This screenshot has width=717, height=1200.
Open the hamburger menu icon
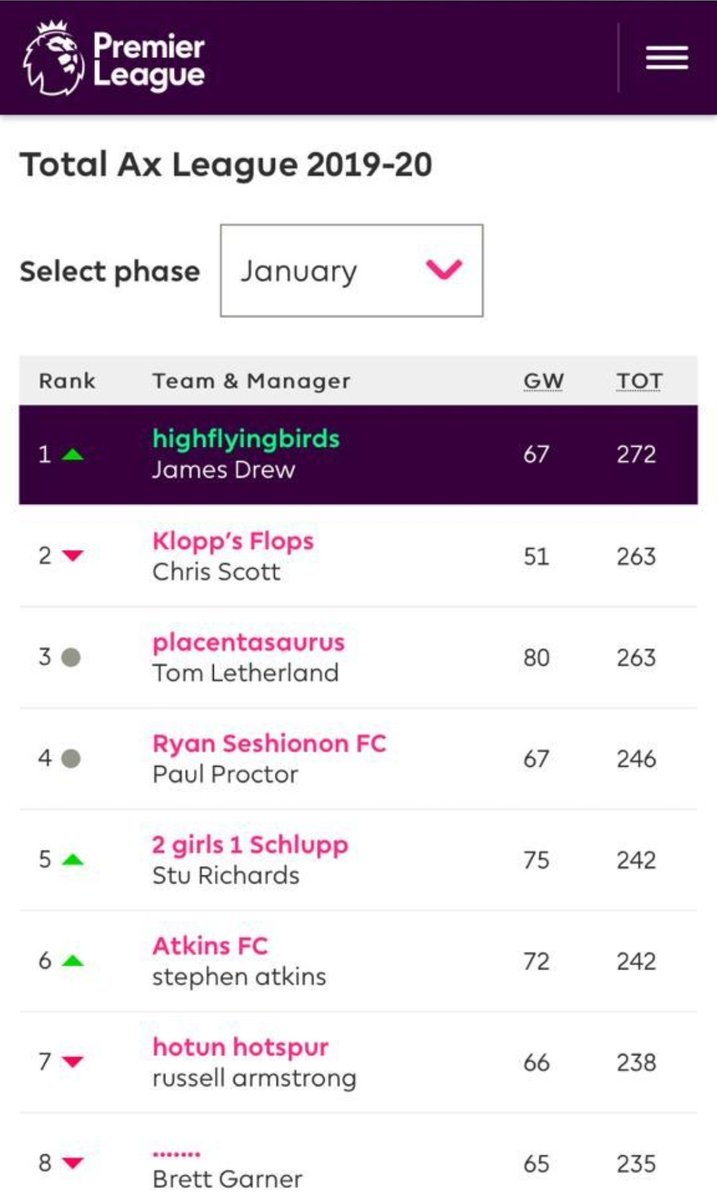click(667, 58)
